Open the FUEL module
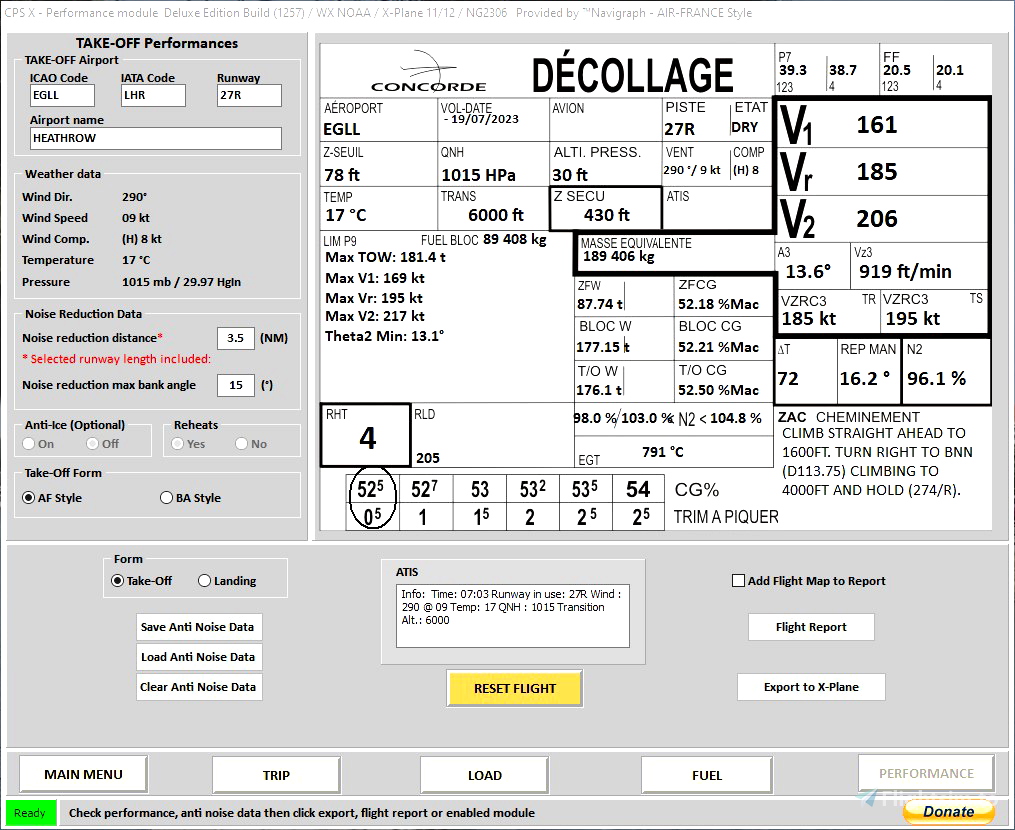Image resolution: width=1015 pixels, height=830 pixels. (x=707, y=775)
